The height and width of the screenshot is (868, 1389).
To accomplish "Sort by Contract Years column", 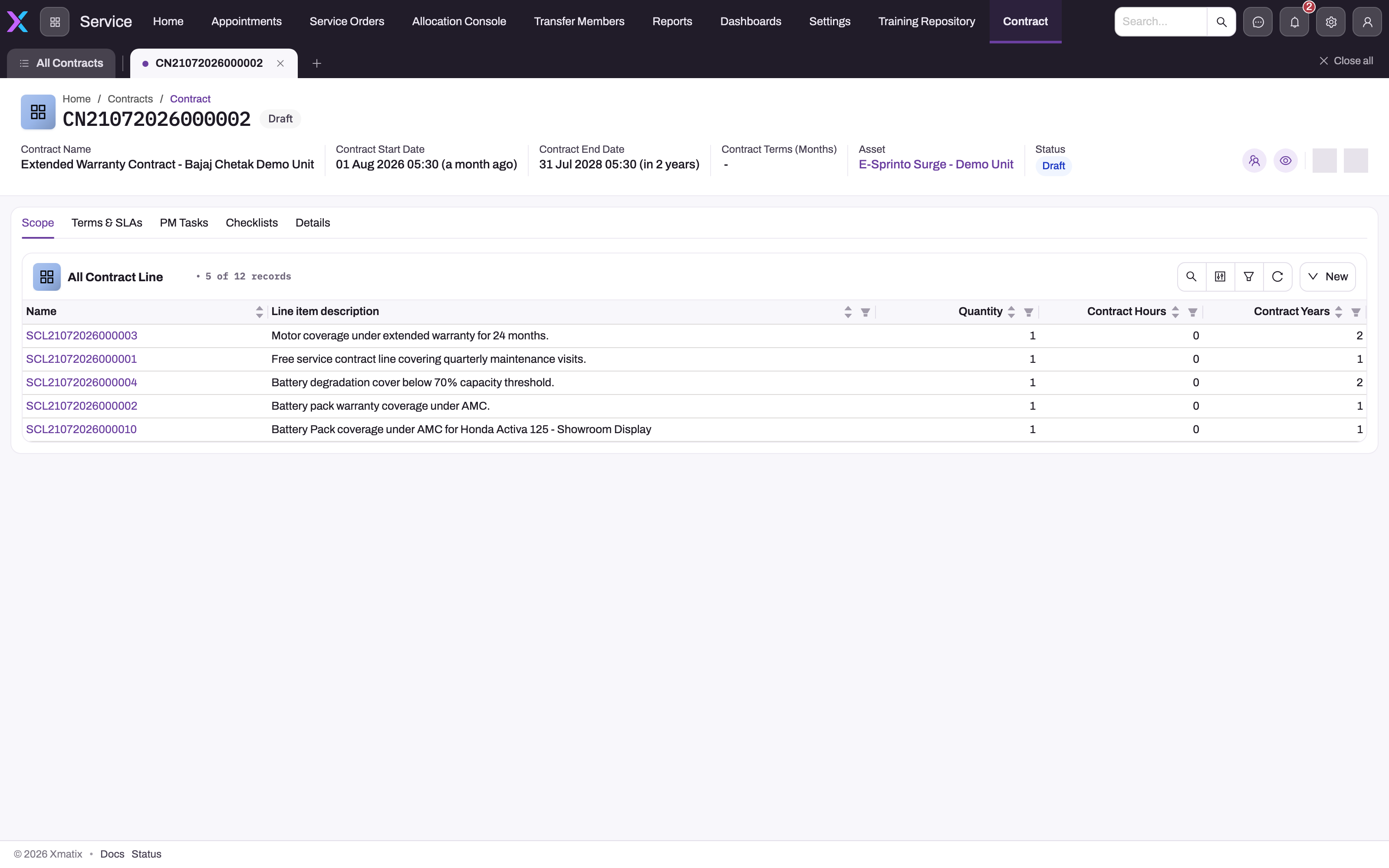I will point(1339,312).
